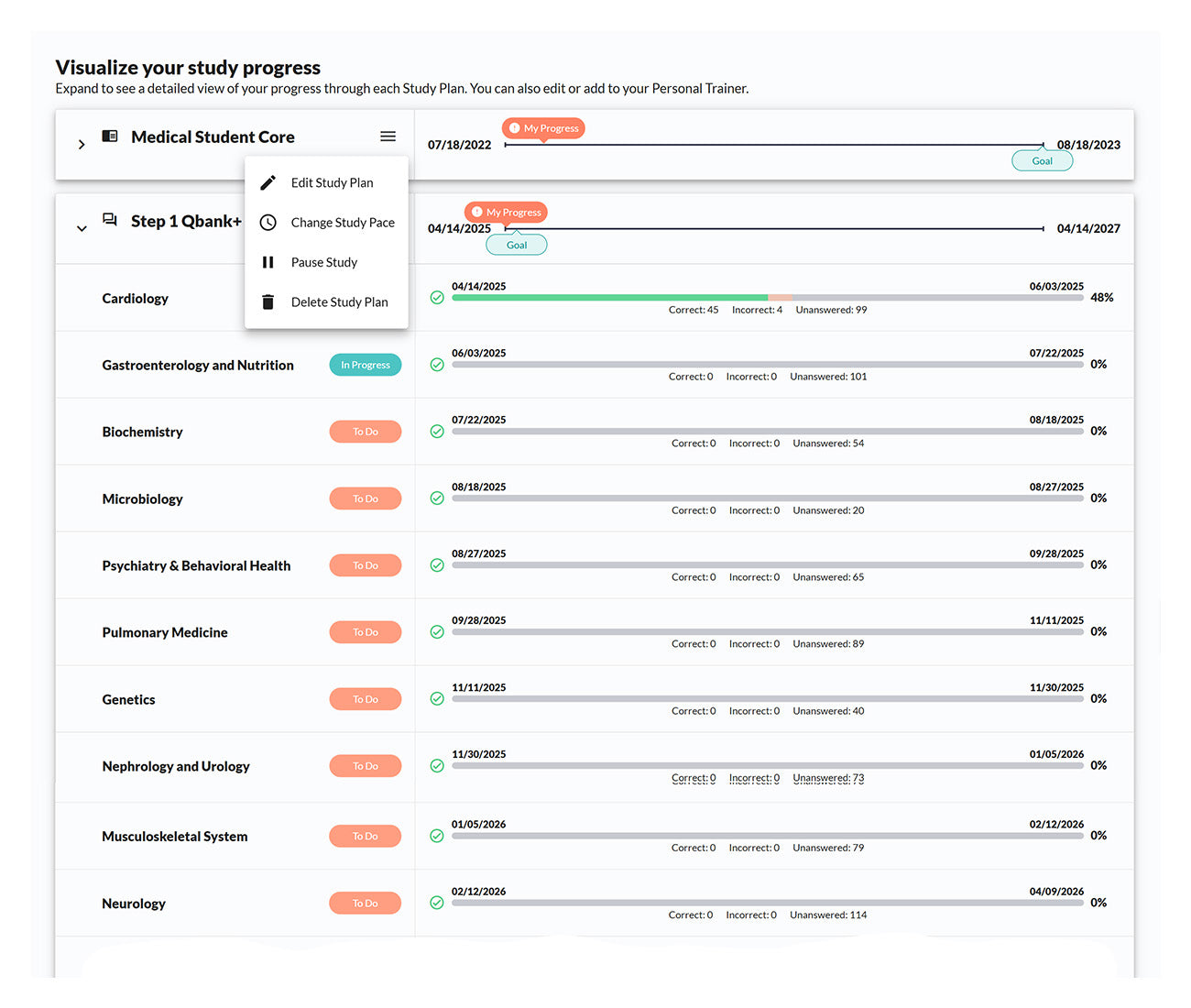Image resolution: width=1191 pixels, height=1008 pixels.
Task: Expand the Medical Student Core study plan
Action: coord(82,145)
